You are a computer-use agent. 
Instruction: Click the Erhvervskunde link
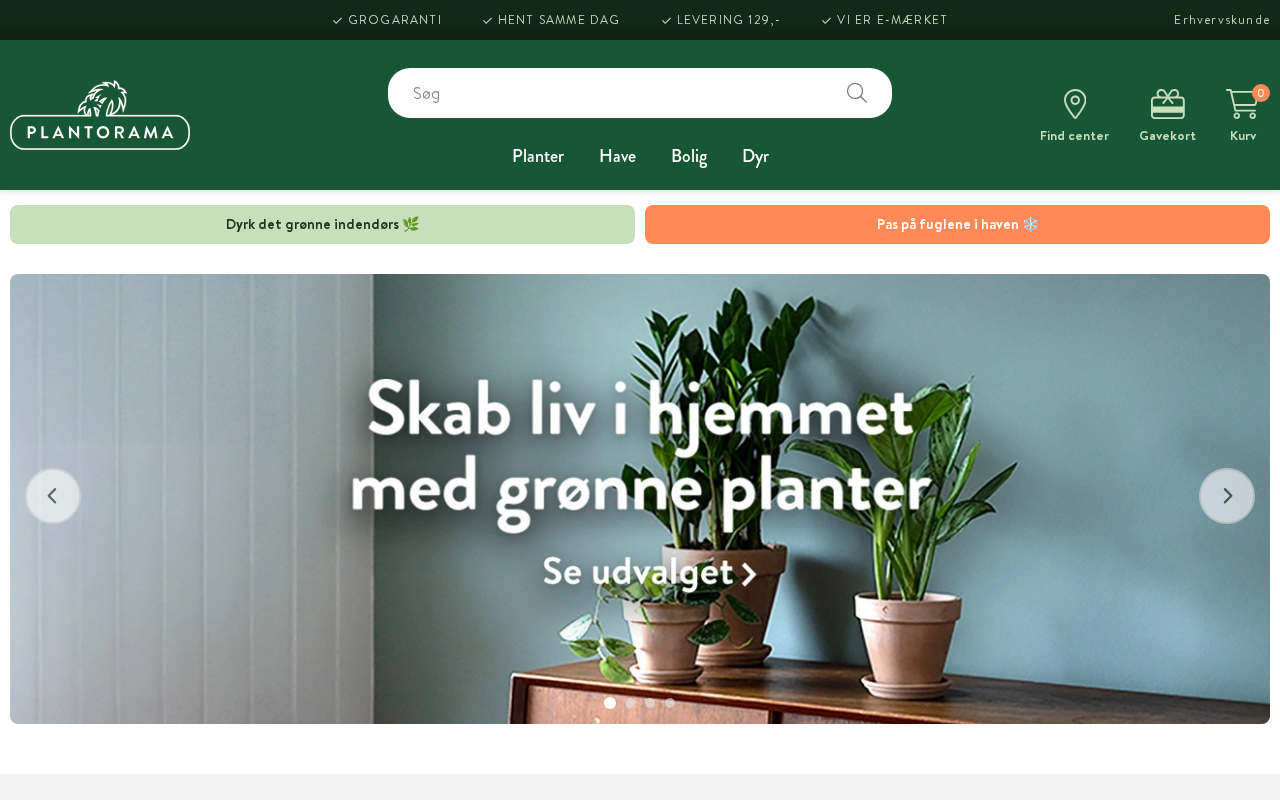point(1222,20)
